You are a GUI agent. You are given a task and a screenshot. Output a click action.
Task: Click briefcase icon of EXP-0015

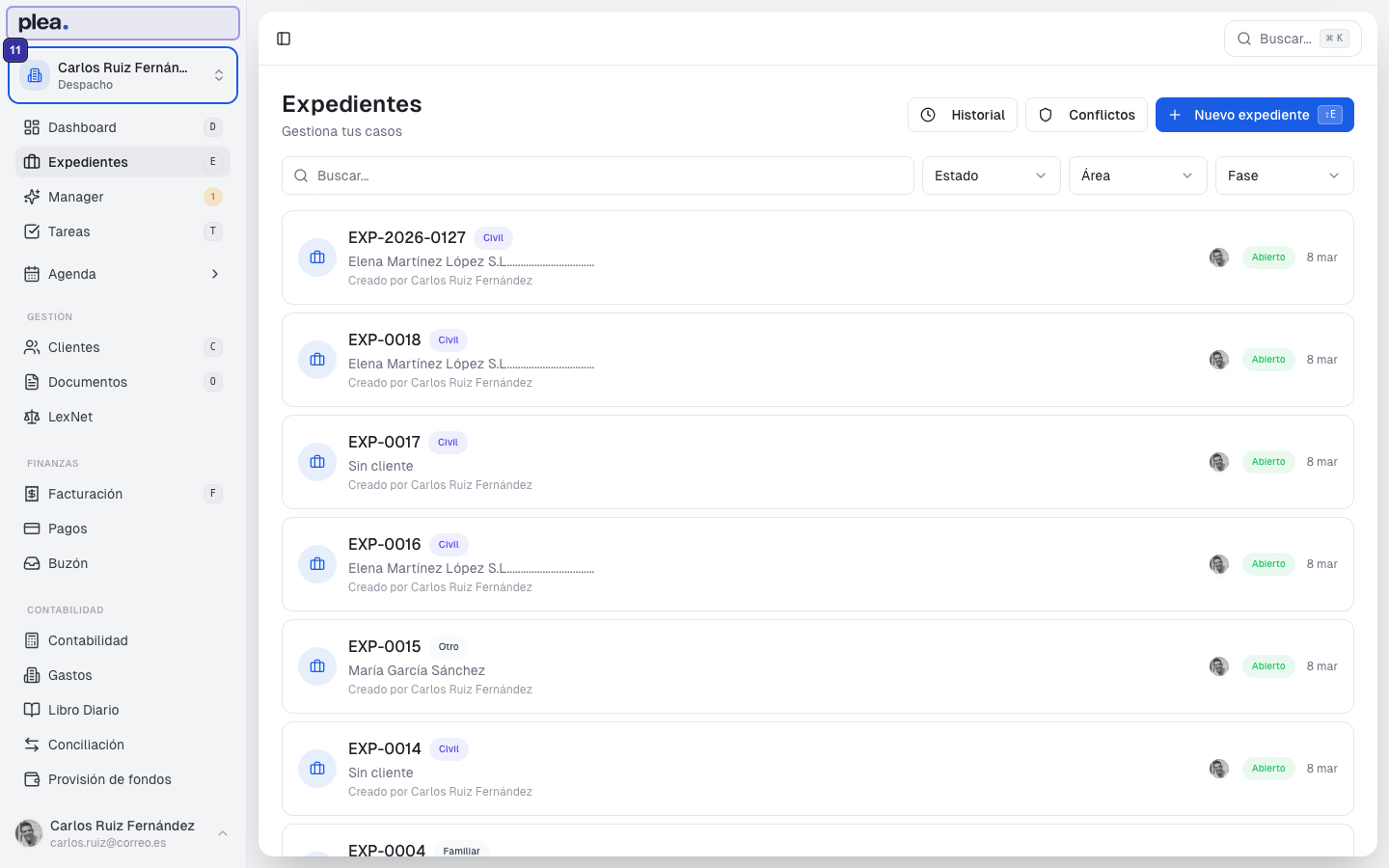pos(317,666)
